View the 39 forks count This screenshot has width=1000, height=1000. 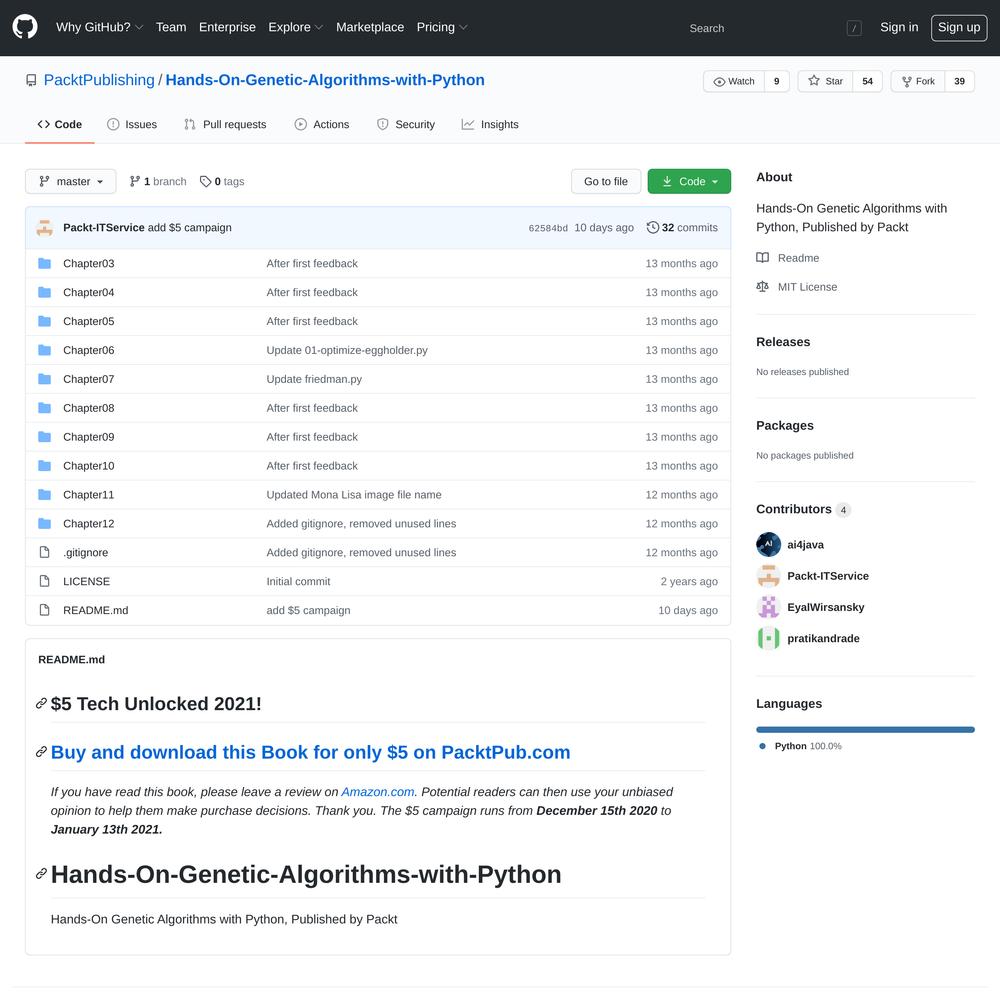pos(960,82)
